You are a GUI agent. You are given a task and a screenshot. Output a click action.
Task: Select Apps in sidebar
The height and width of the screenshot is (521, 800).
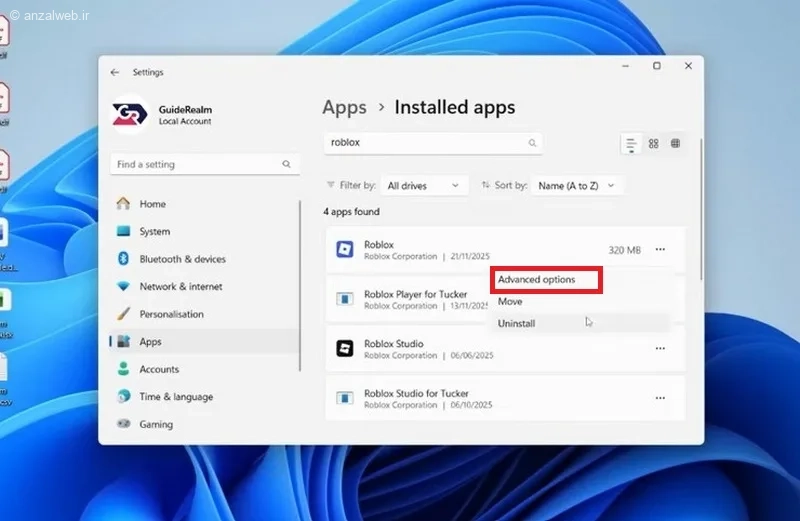click(x=204, y=341)
